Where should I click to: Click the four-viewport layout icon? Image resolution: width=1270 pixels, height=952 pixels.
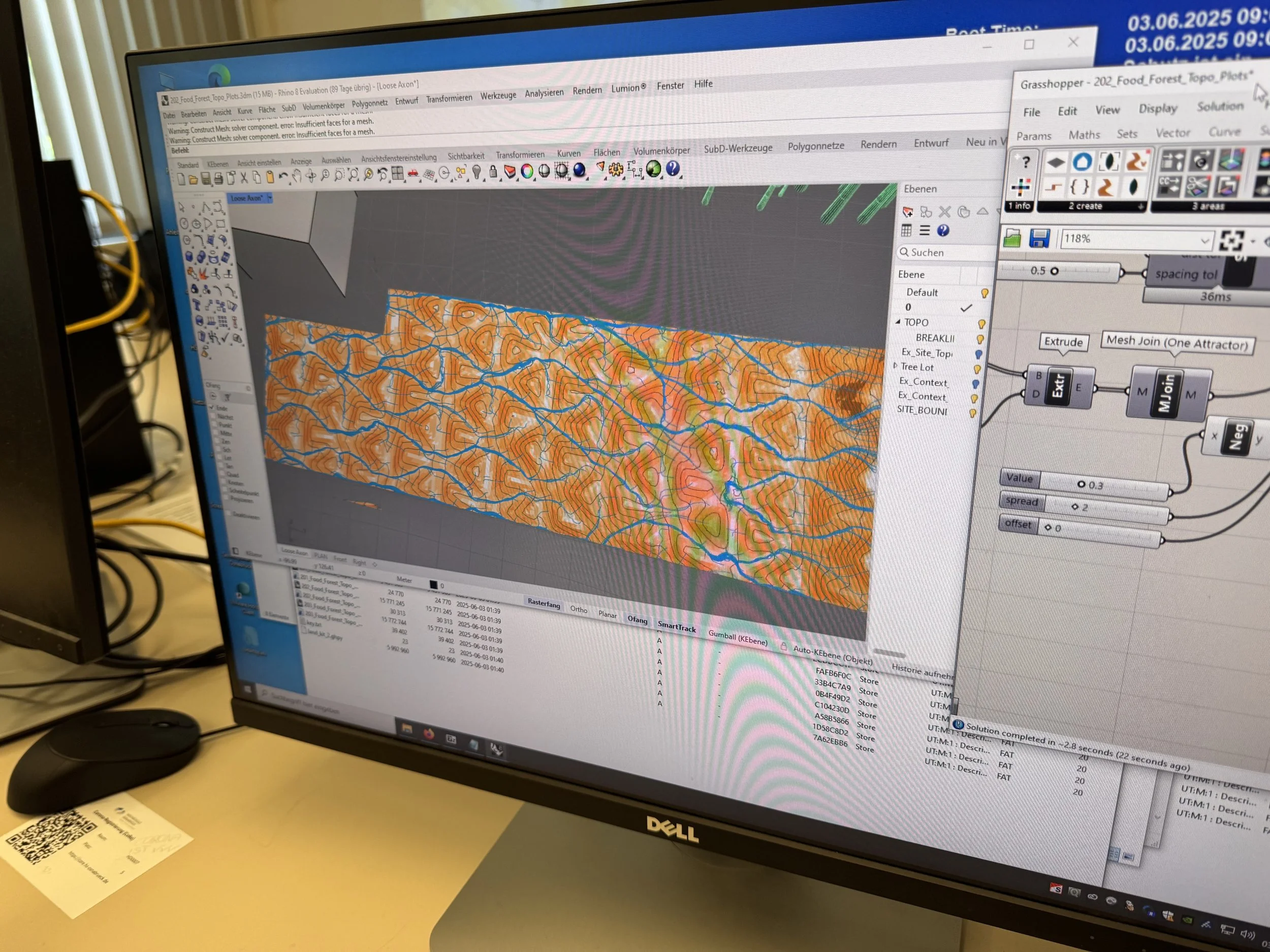[x=397, y=174]
